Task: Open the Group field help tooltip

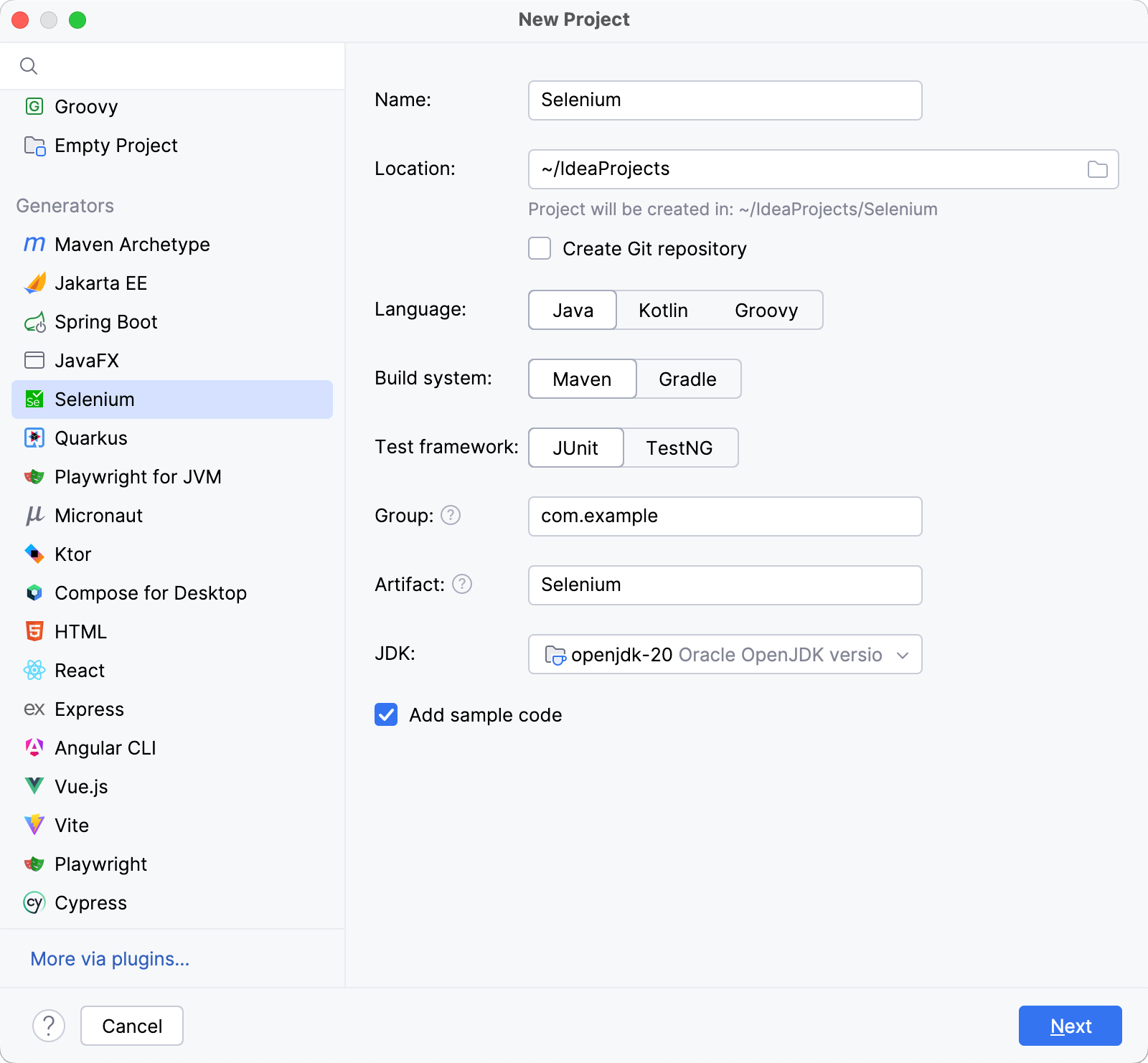Action: 451,514
